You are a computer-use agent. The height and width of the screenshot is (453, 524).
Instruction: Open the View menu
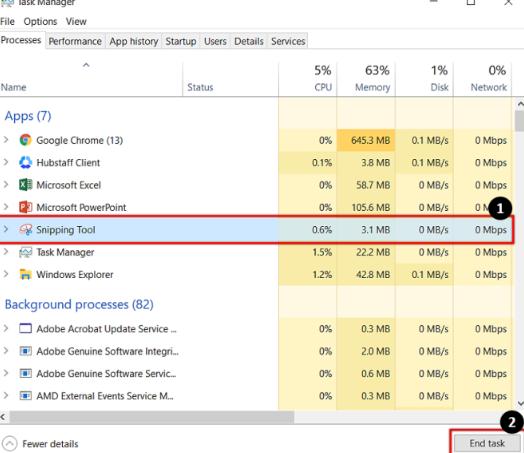click(x=76, y=22)
